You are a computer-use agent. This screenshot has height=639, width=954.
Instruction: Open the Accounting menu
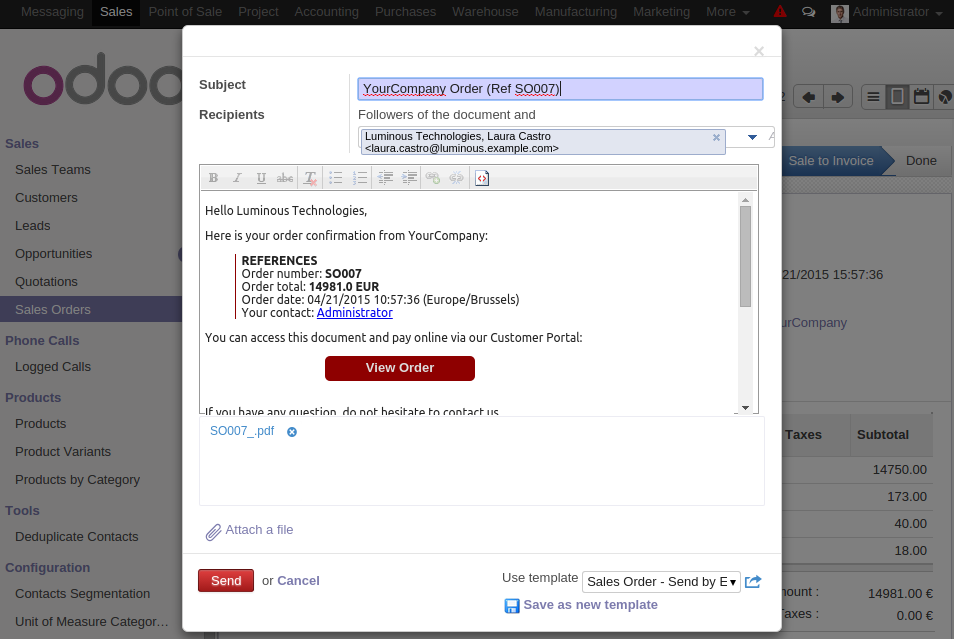tap(327, 12)
